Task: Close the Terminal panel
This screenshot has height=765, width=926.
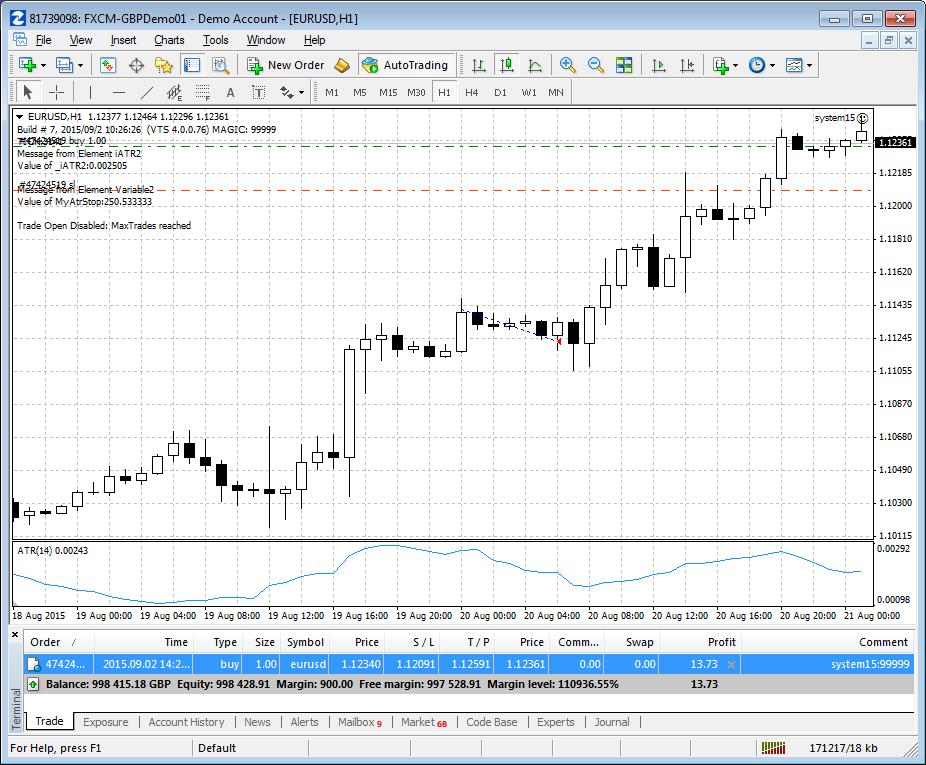Action: click(15, 635)
